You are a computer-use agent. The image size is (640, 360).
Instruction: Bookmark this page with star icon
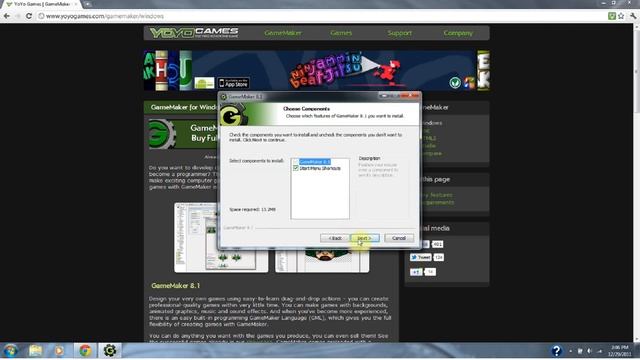pos(621,16)
